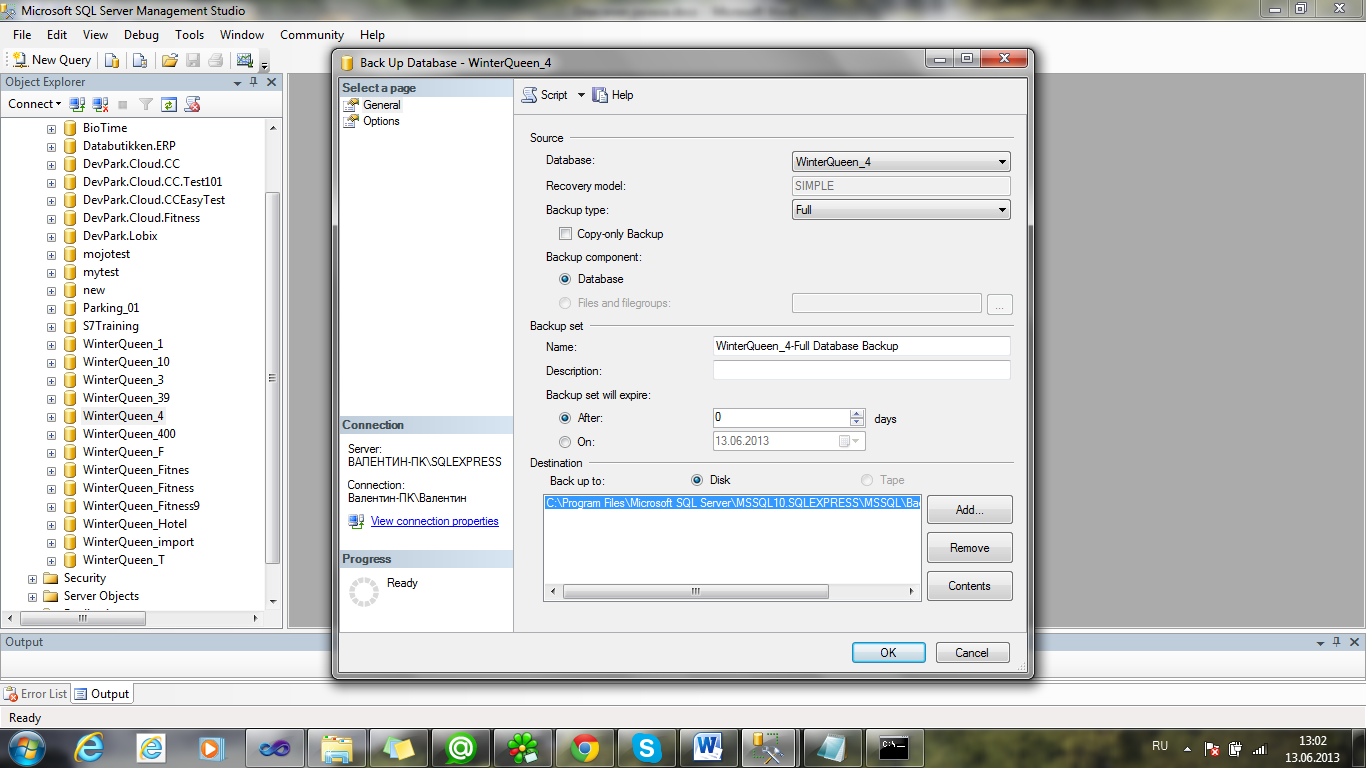Open the Script action in backup dialog
1366x768 pixels.
coord(545,95)
